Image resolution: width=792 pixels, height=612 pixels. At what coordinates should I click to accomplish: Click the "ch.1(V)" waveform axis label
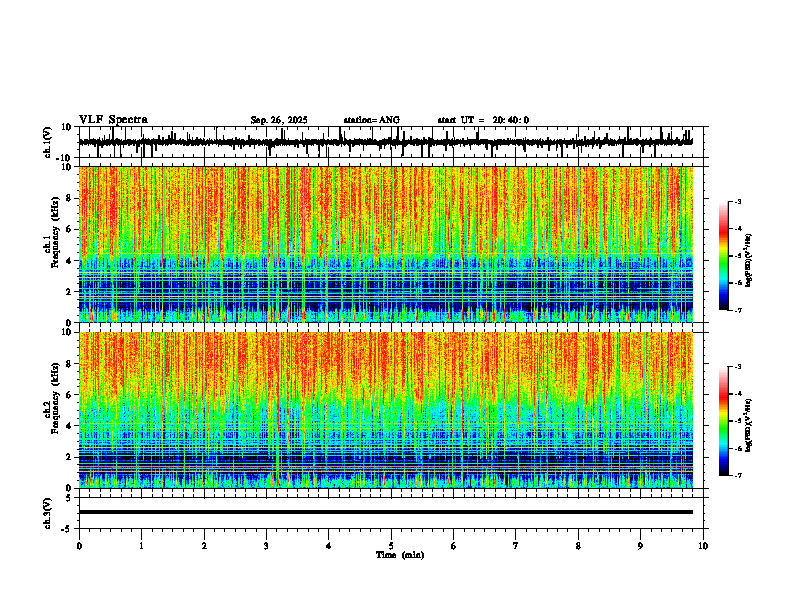coord(48,142)
